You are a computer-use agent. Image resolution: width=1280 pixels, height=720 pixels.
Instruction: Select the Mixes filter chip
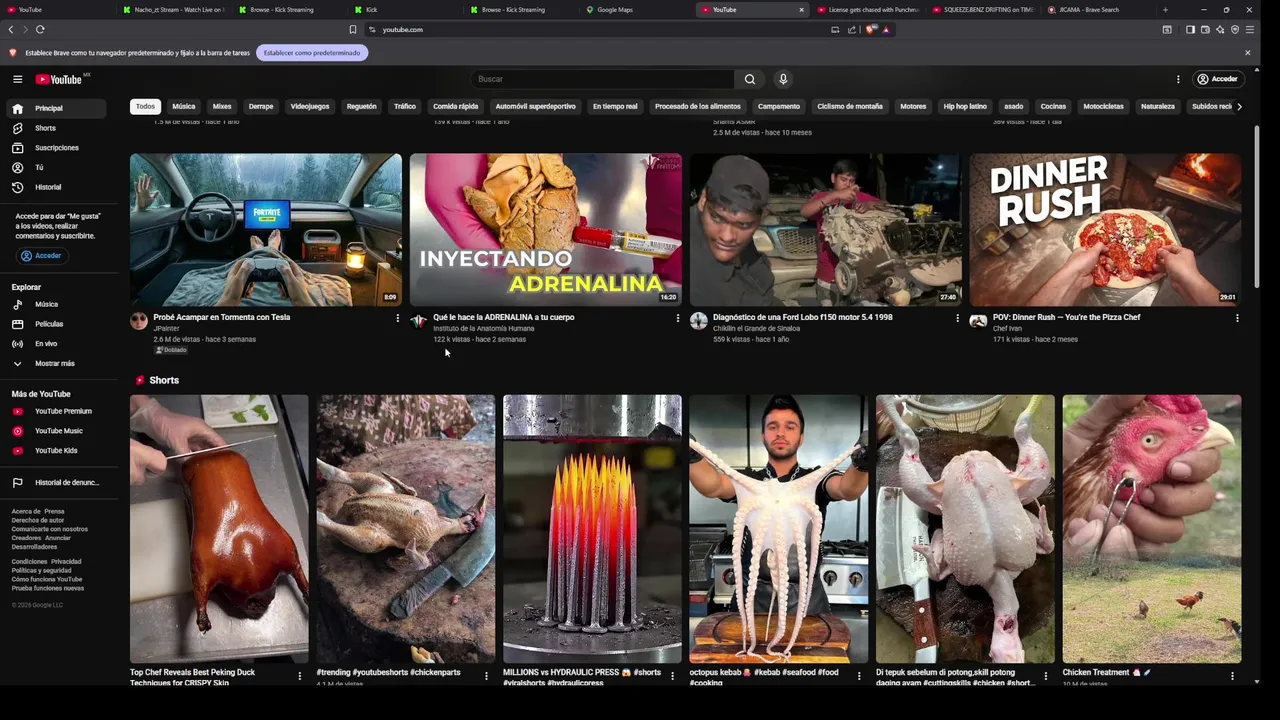pos(222,106)
